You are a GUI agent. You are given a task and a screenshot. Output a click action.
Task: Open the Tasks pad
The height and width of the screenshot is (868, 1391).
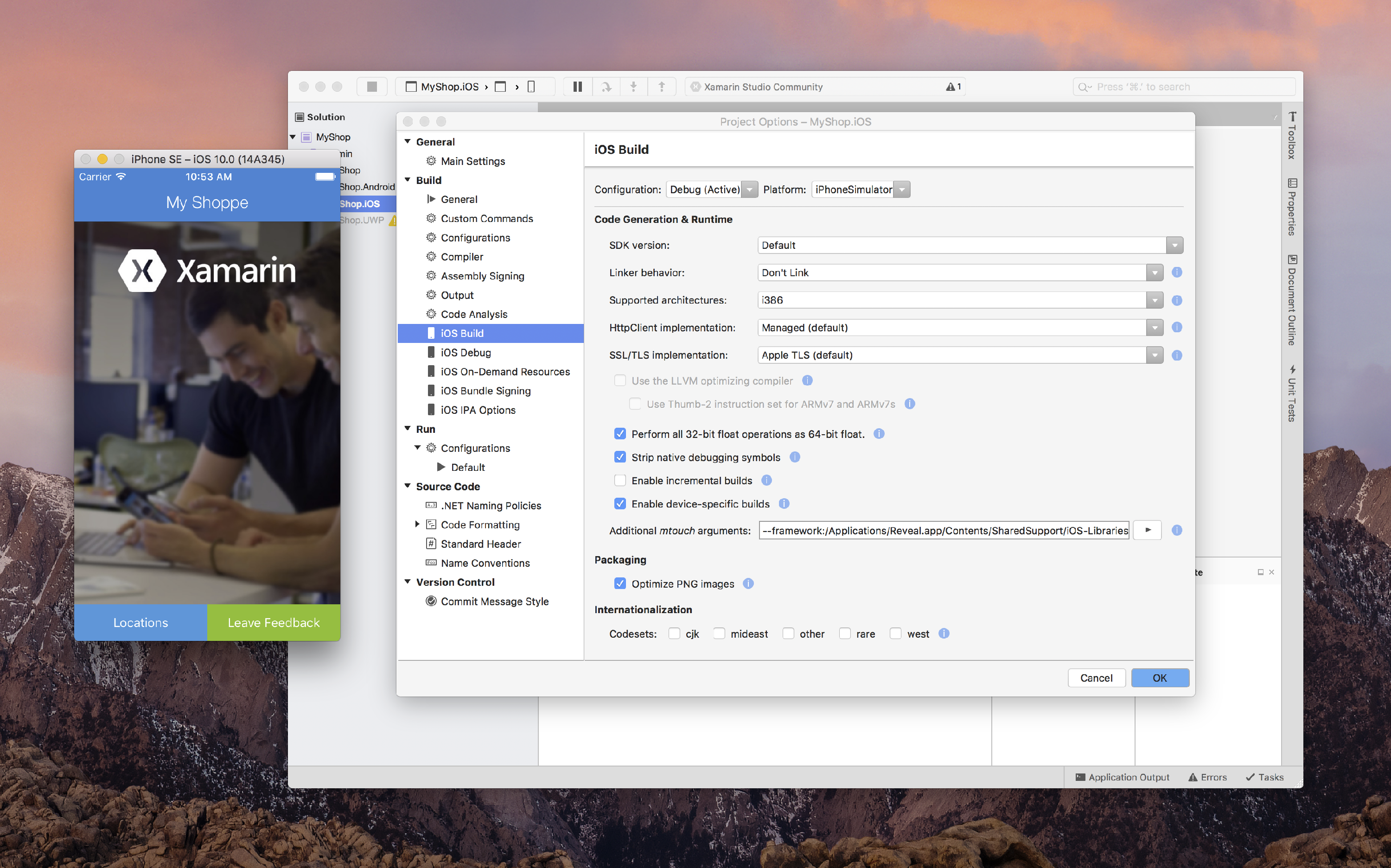coord(1264,777)
